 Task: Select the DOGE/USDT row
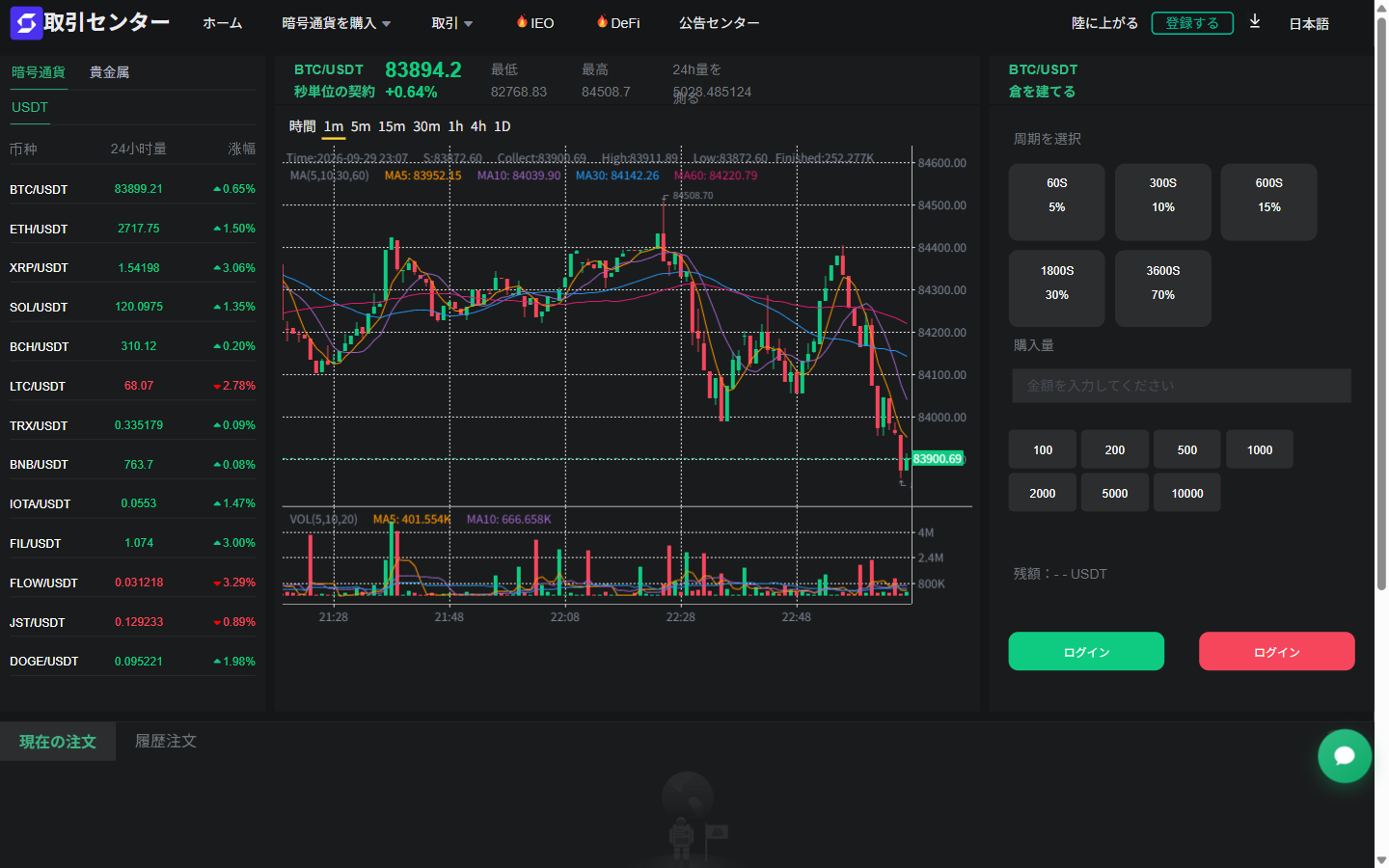coord(132,662)
